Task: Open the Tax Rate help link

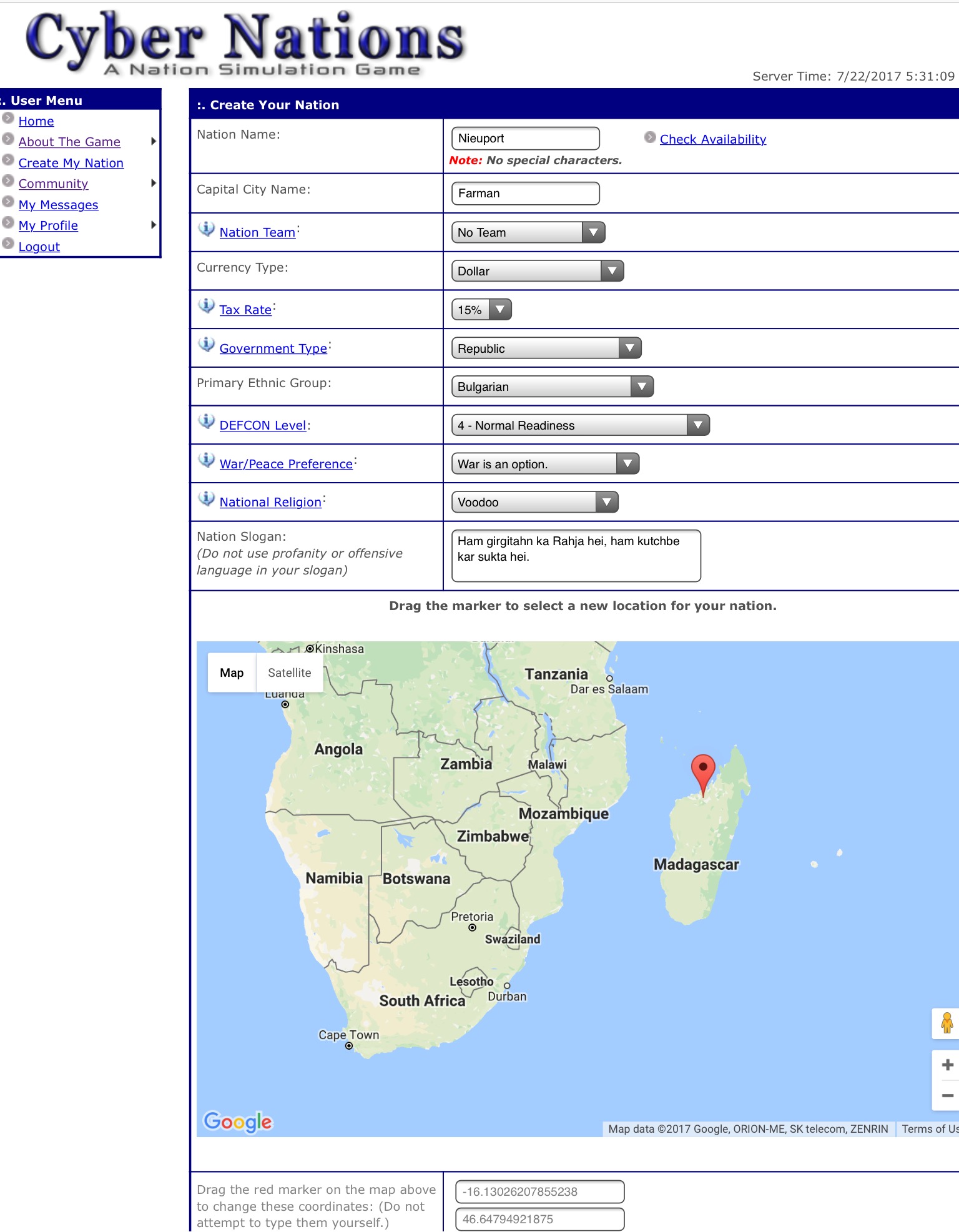Action: pos(245,310)
